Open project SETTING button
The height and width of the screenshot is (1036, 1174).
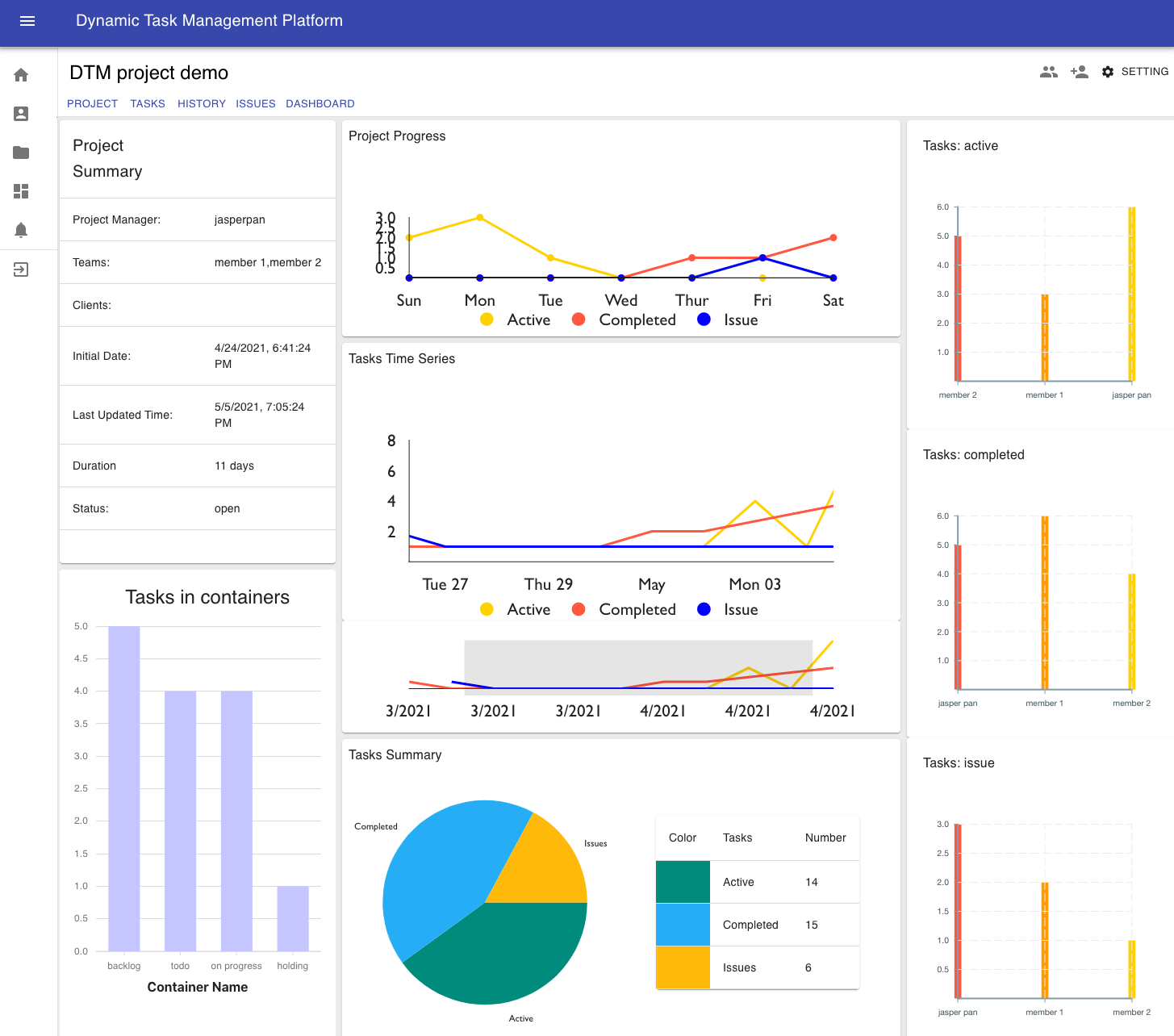pos(1134,72)
